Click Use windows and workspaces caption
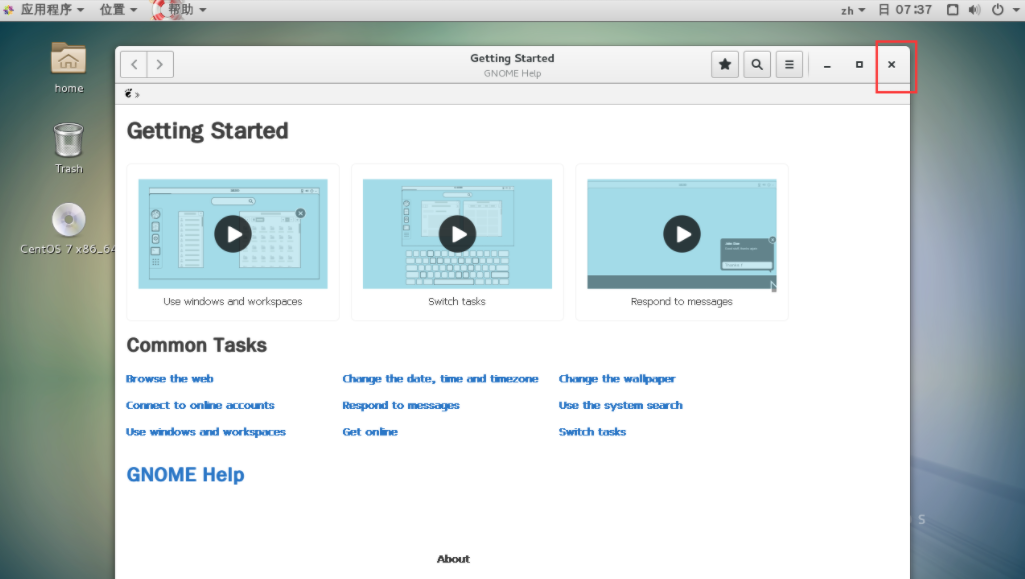This screenshot has width=1025, height=579. (x=233, y=301)
